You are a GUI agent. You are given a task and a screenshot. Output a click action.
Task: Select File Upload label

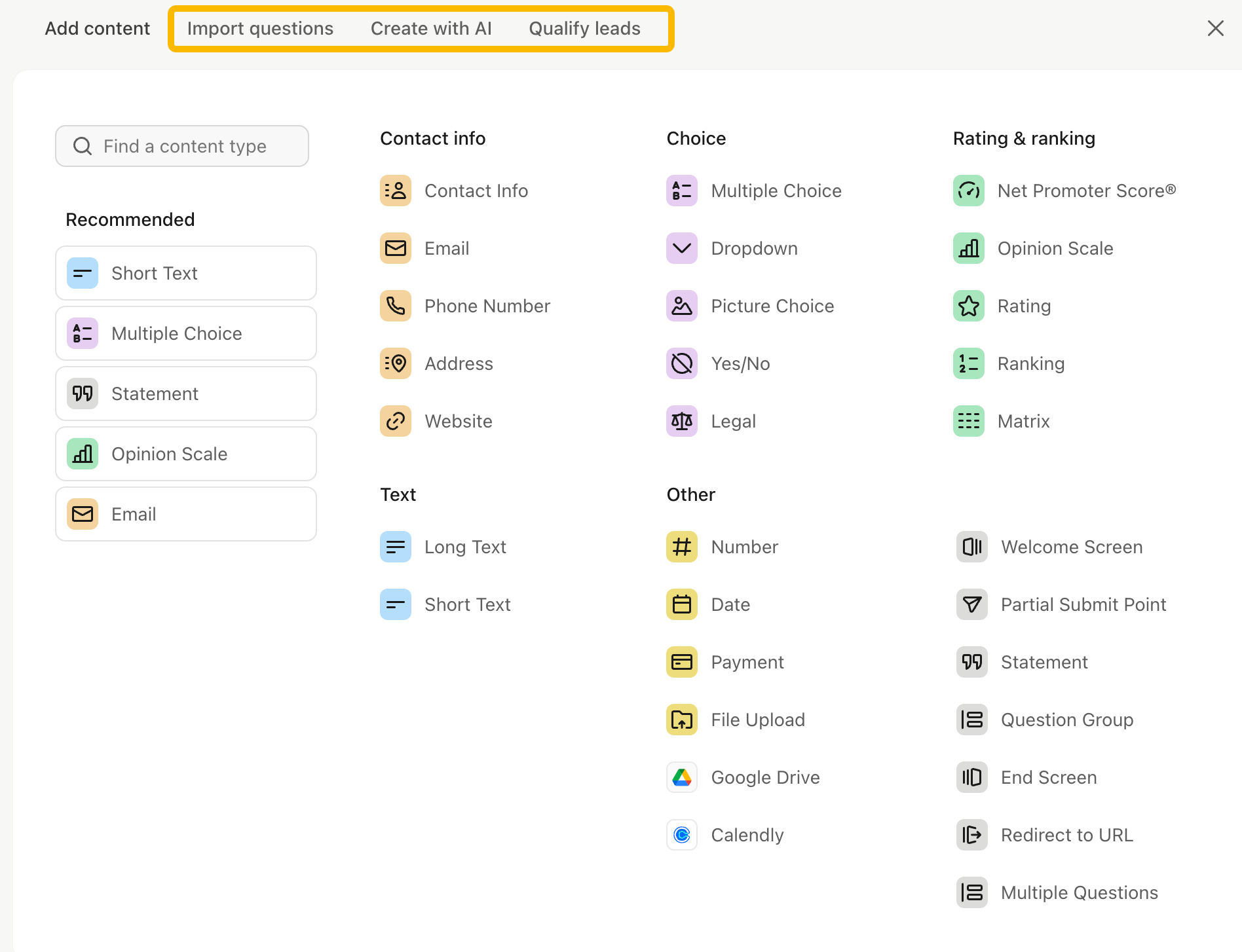click(758, 720)
